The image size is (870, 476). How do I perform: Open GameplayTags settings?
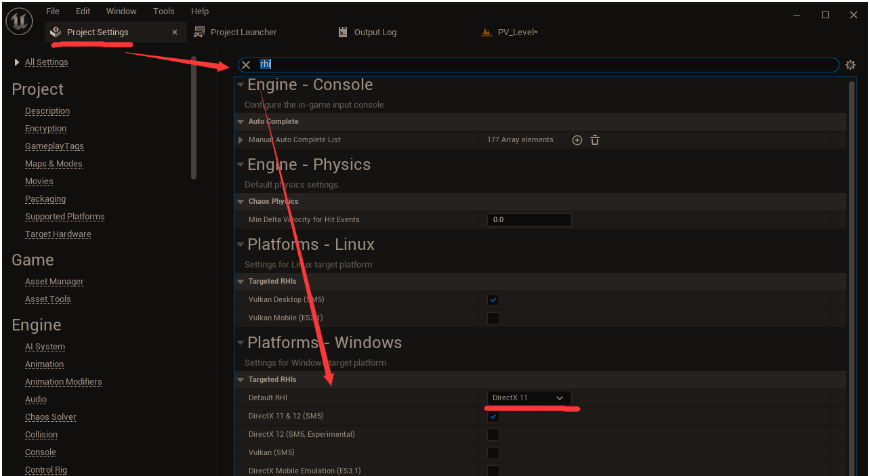[x=54, y=146]
